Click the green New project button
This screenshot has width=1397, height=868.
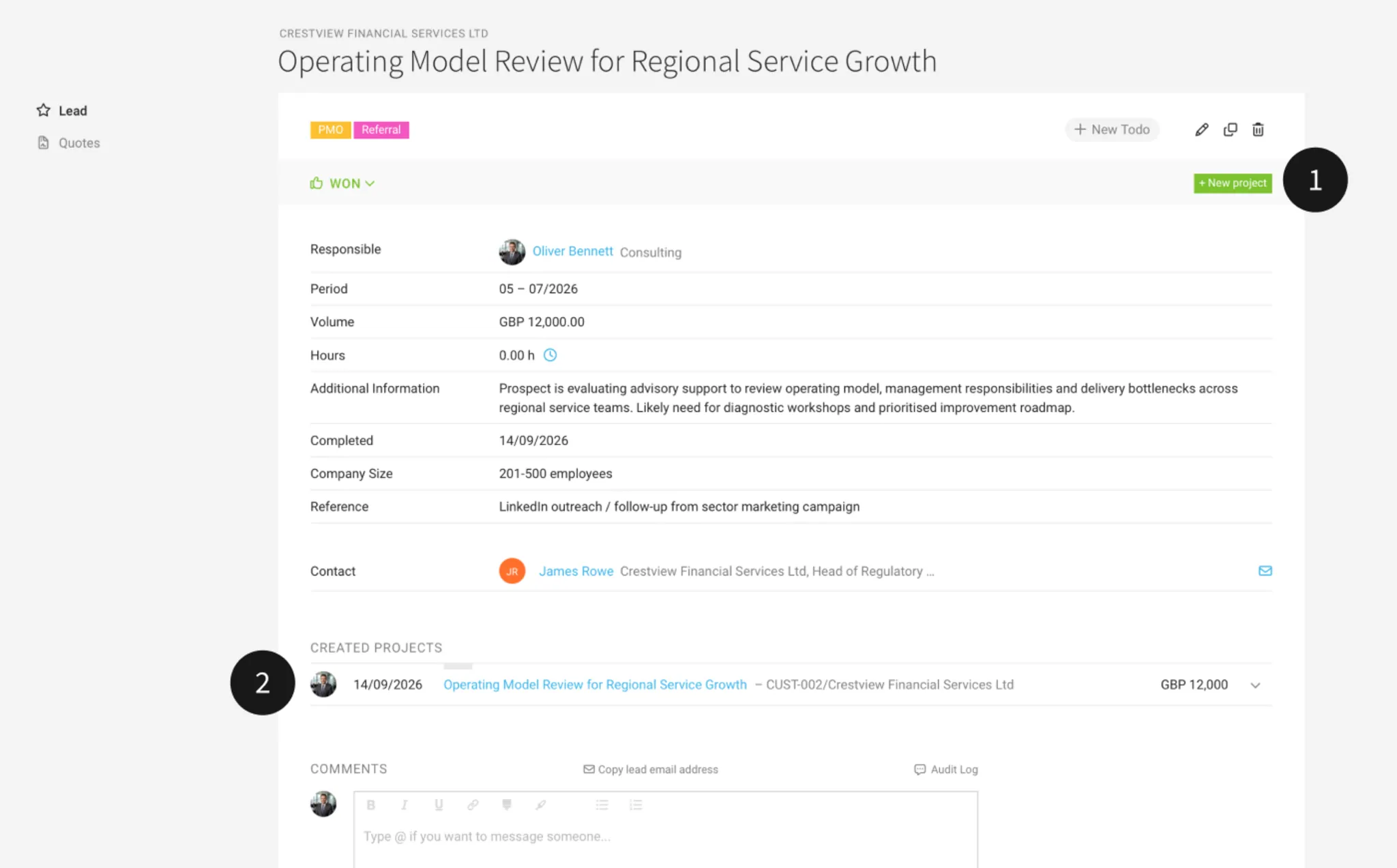1233,183
